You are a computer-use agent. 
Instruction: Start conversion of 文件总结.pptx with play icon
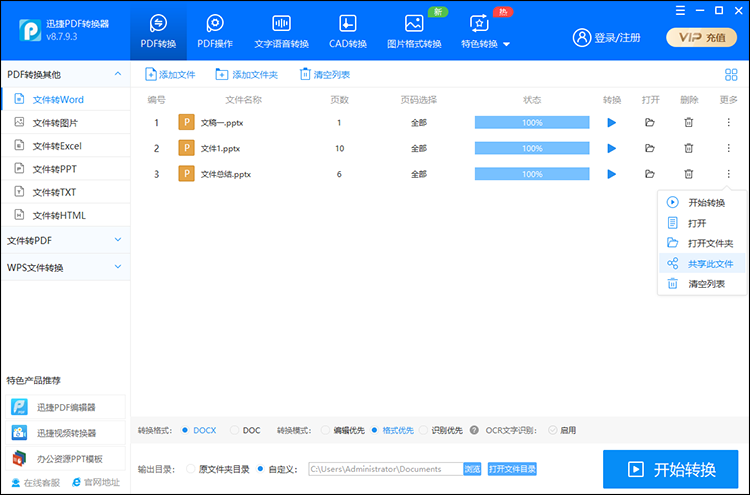coord(611,174)
